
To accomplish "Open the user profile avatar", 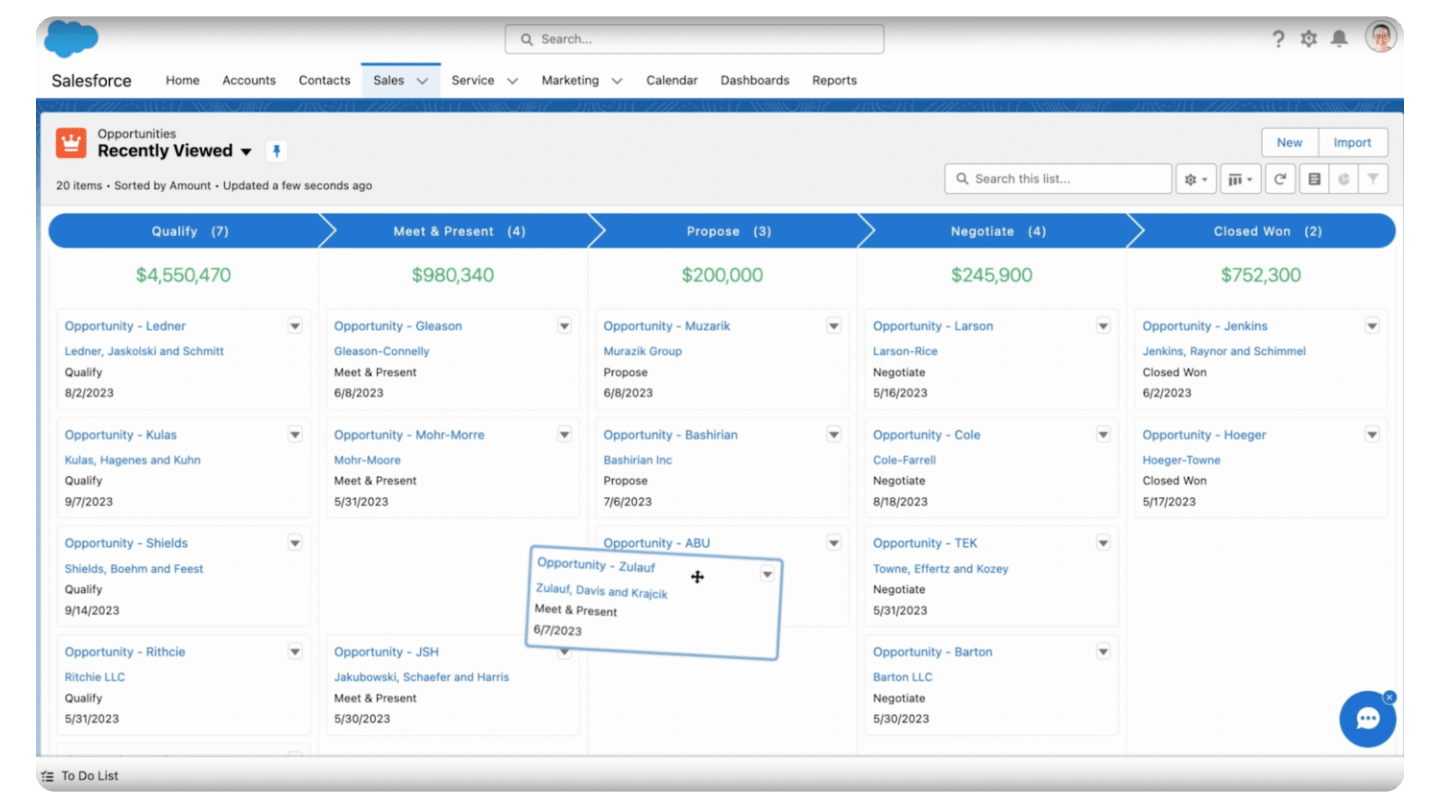I will pyautogui.click(x=1381, y=38).
